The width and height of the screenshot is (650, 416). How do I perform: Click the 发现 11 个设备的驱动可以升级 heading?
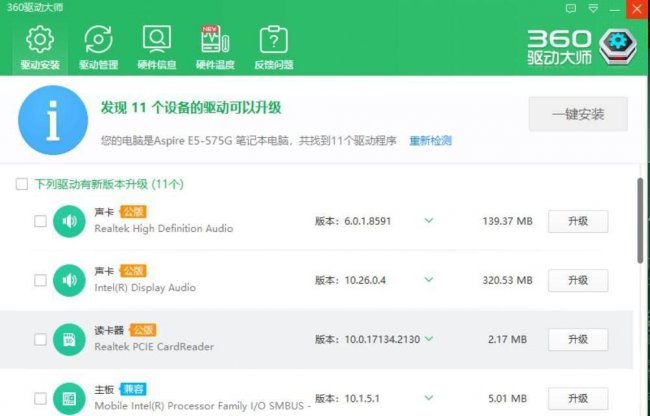pos(191,108)
